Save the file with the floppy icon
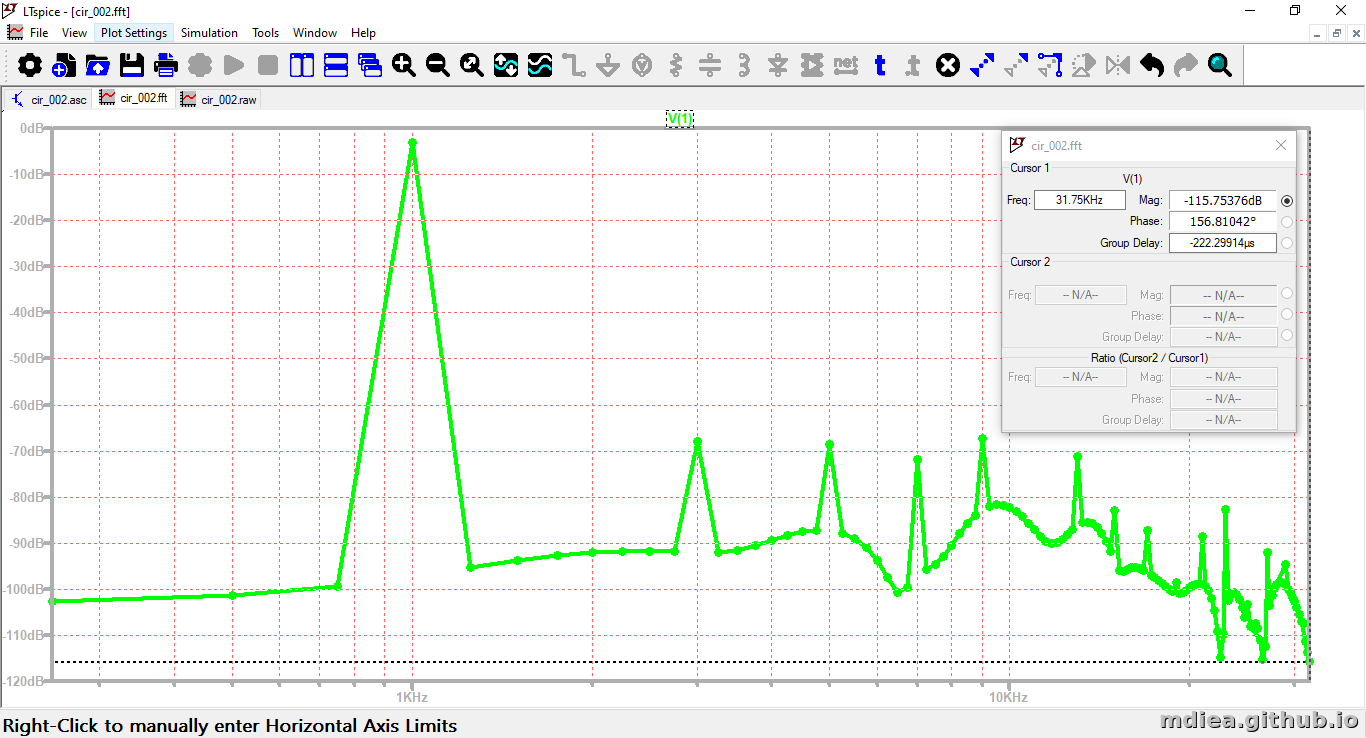Viewport: 1366px width, 738px height. (x=132, y=66)
